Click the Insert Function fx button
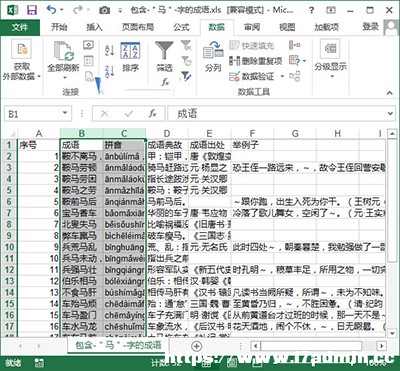This screenshot has width=400, height=371. tap(153, 114)
